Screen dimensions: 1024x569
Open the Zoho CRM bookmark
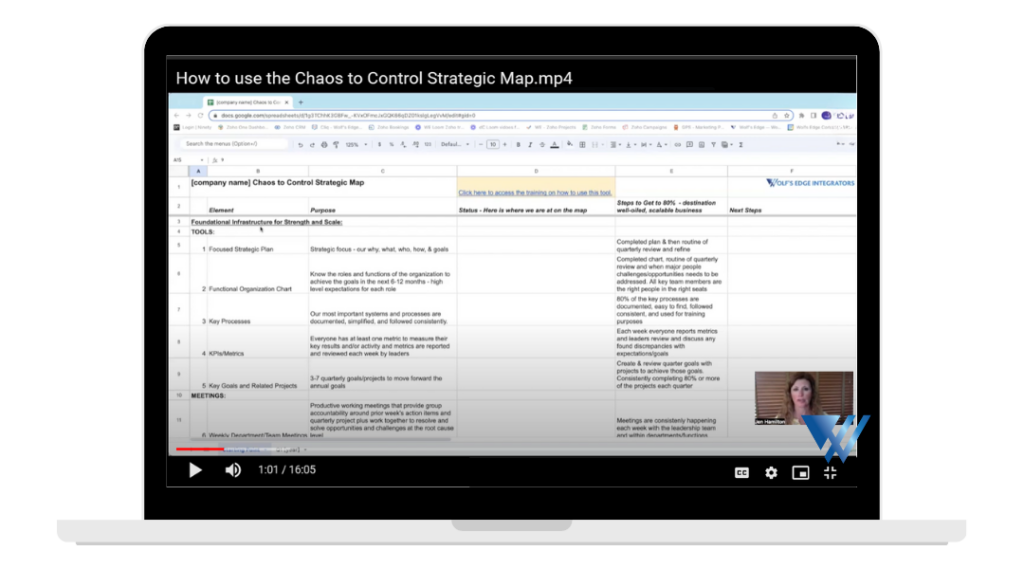pyautogui.click(x=290, y=127)
